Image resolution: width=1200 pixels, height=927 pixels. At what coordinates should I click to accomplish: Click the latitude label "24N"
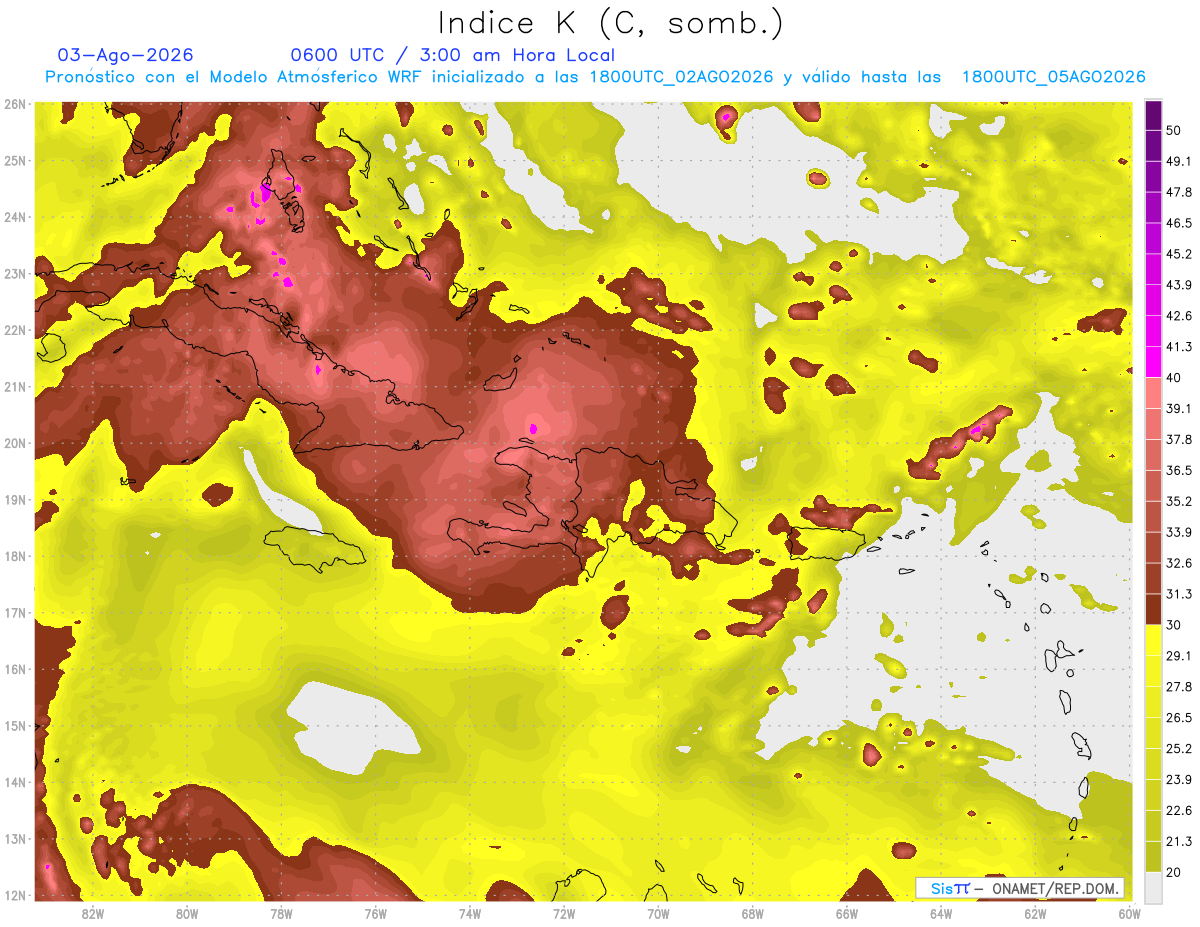point(15,217)
